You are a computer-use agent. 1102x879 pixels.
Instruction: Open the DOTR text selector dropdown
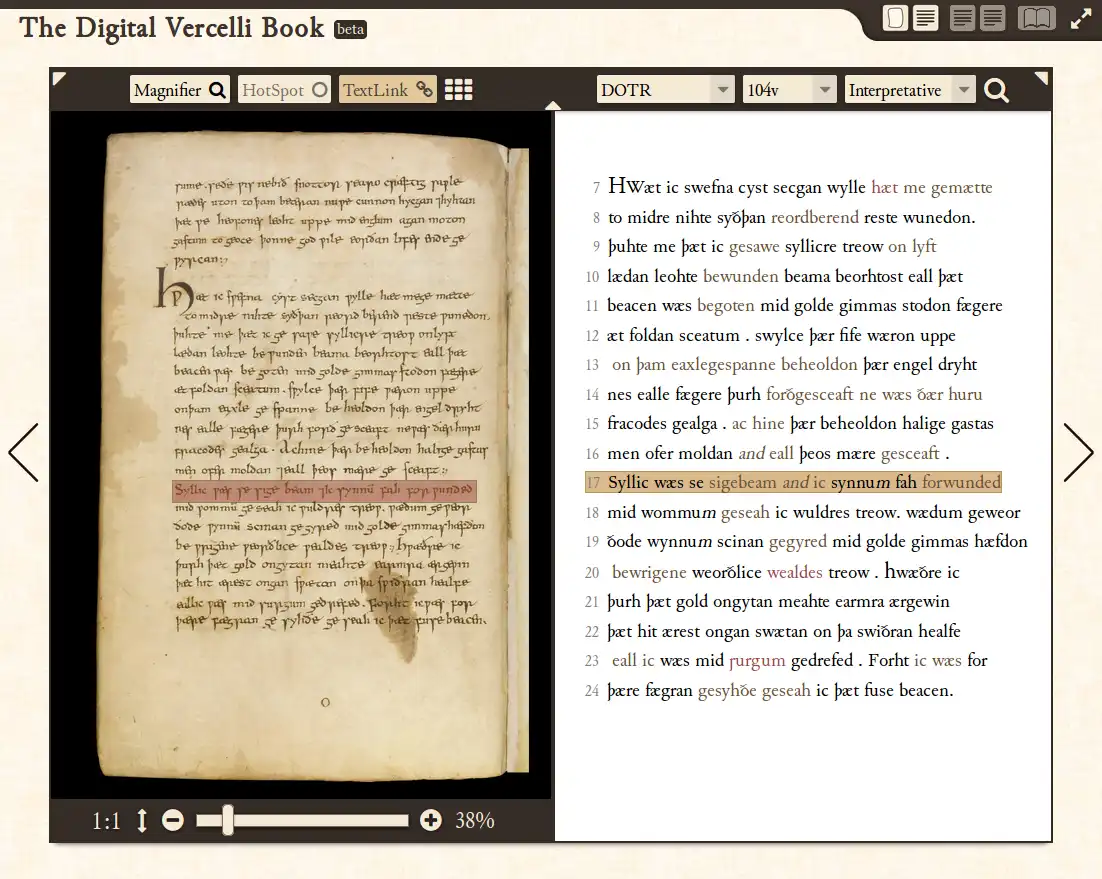click(x=666, y=90)
